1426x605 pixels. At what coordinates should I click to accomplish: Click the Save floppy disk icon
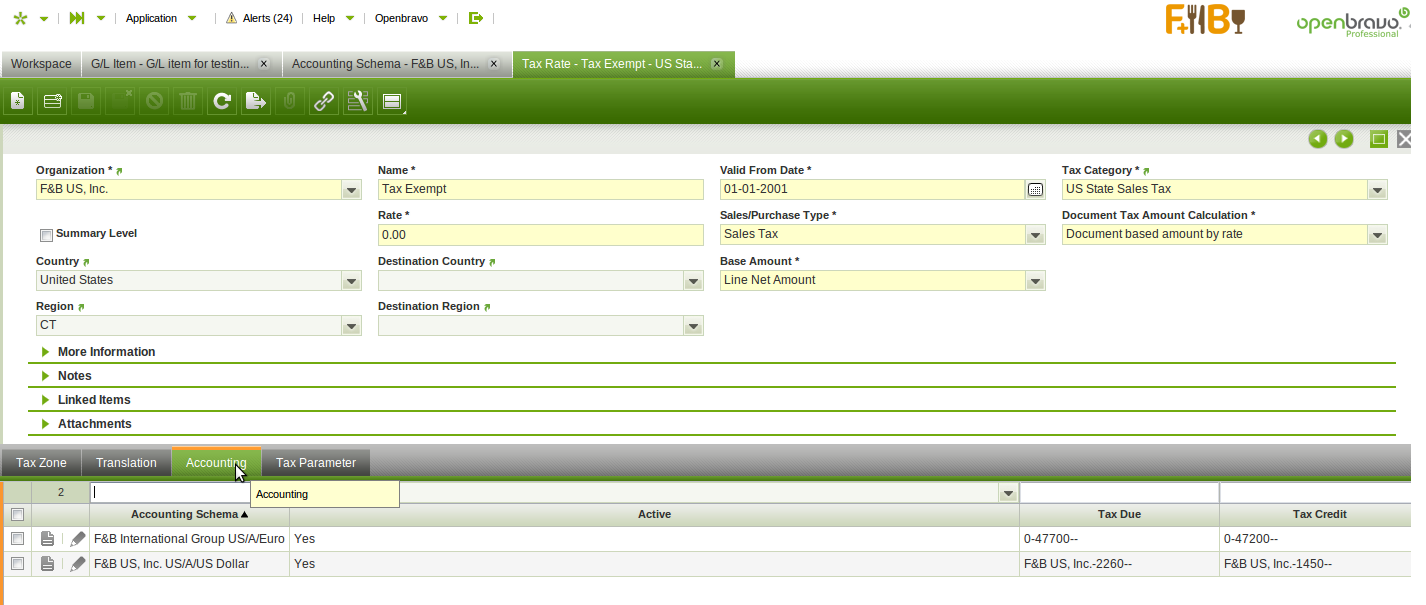coord(86,101)
